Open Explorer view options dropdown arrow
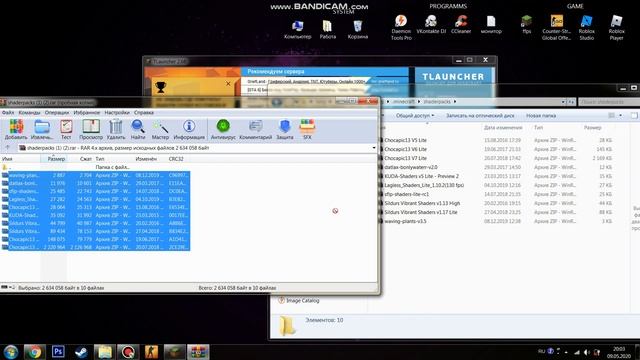The image size is (640, 360). [620, 116]
